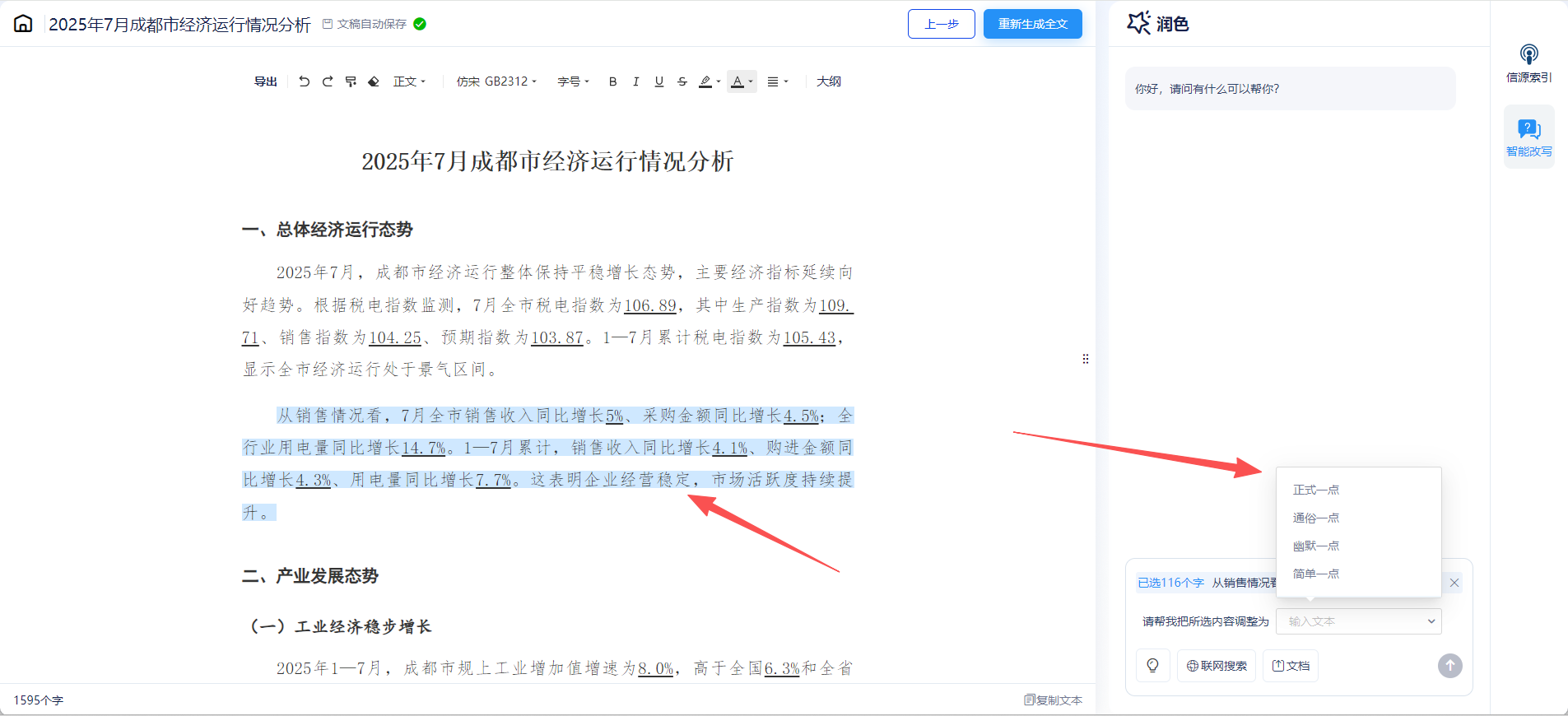Click heading 一、总体经济运行态势
1568x716 pixels.
(327, 230)
